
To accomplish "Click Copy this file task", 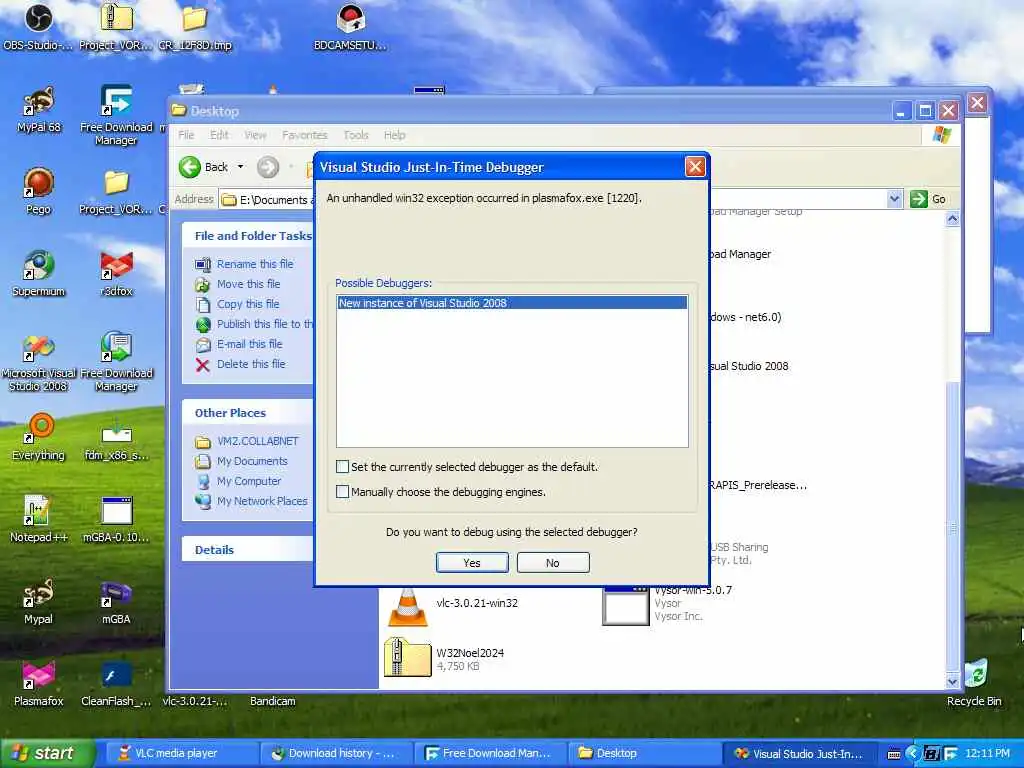I will [248, 304].
